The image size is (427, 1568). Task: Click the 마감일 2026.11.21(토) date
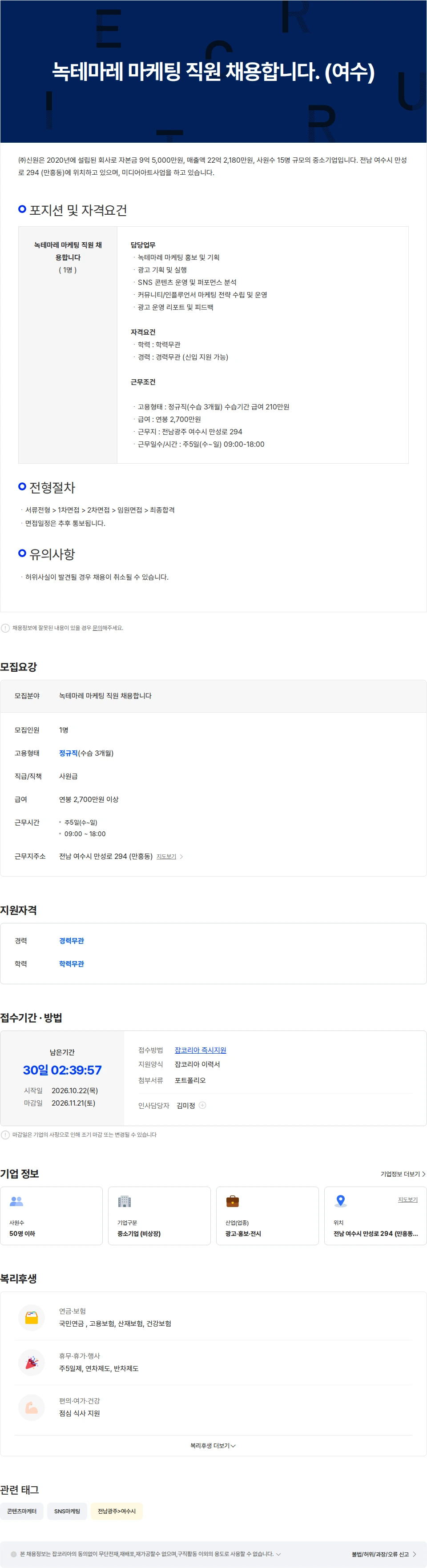(73, 1103)
